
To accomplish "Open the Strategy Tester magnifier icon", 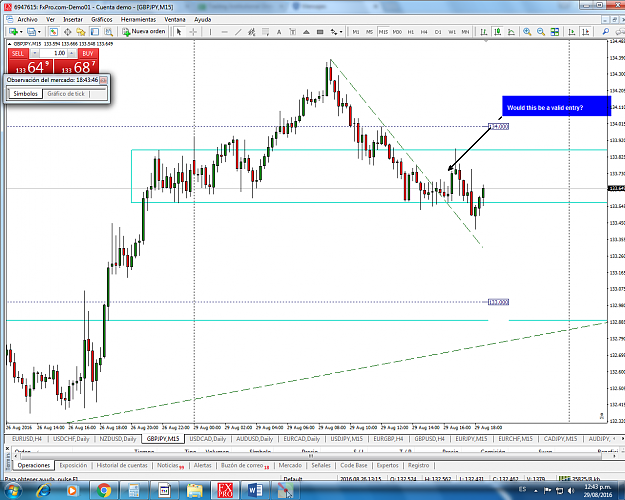I will pyautogui.click(x=108, y=31).
